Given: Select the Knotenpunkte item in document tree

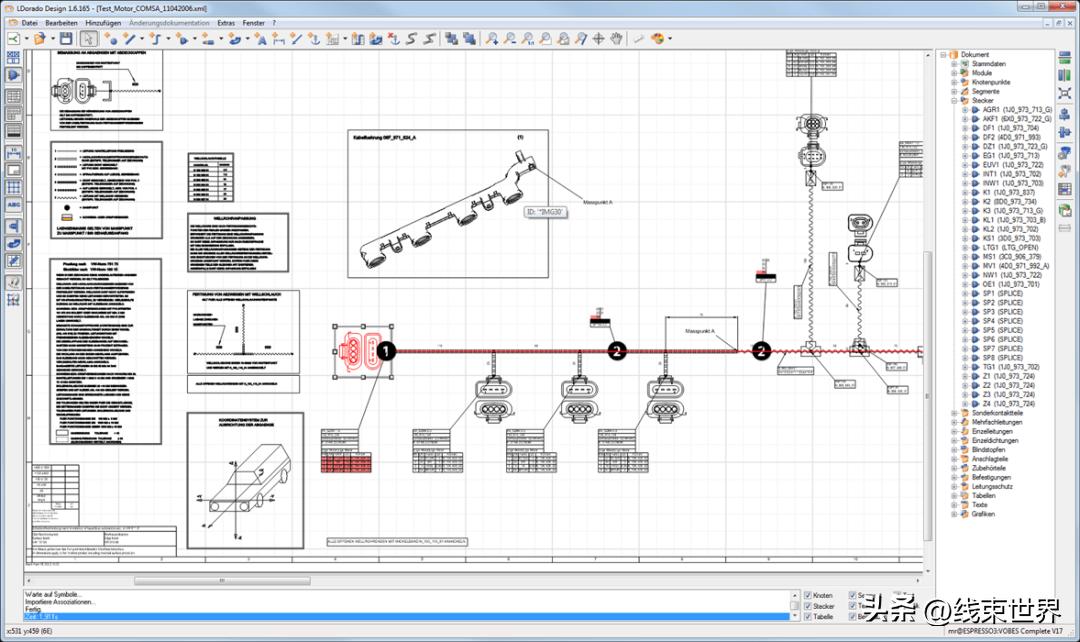Looking at the screenshot, I should pos(991,82).
